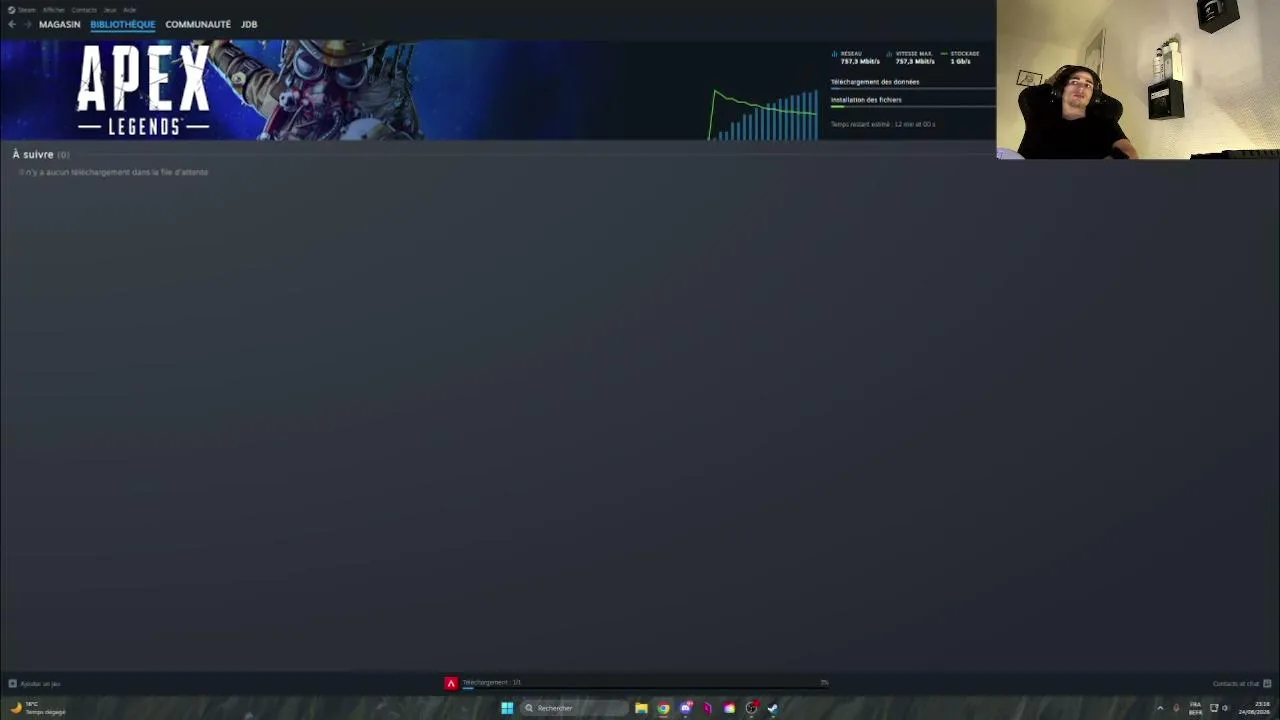The height and width of the screenshot is (720, 1280).
Task: Open Contacts et chat
Action: (1241, 684)
